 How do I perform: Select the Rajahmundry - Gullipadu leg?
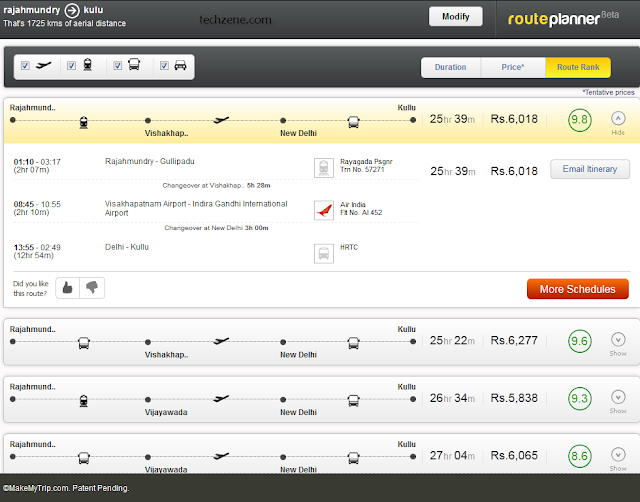point(150,161)
